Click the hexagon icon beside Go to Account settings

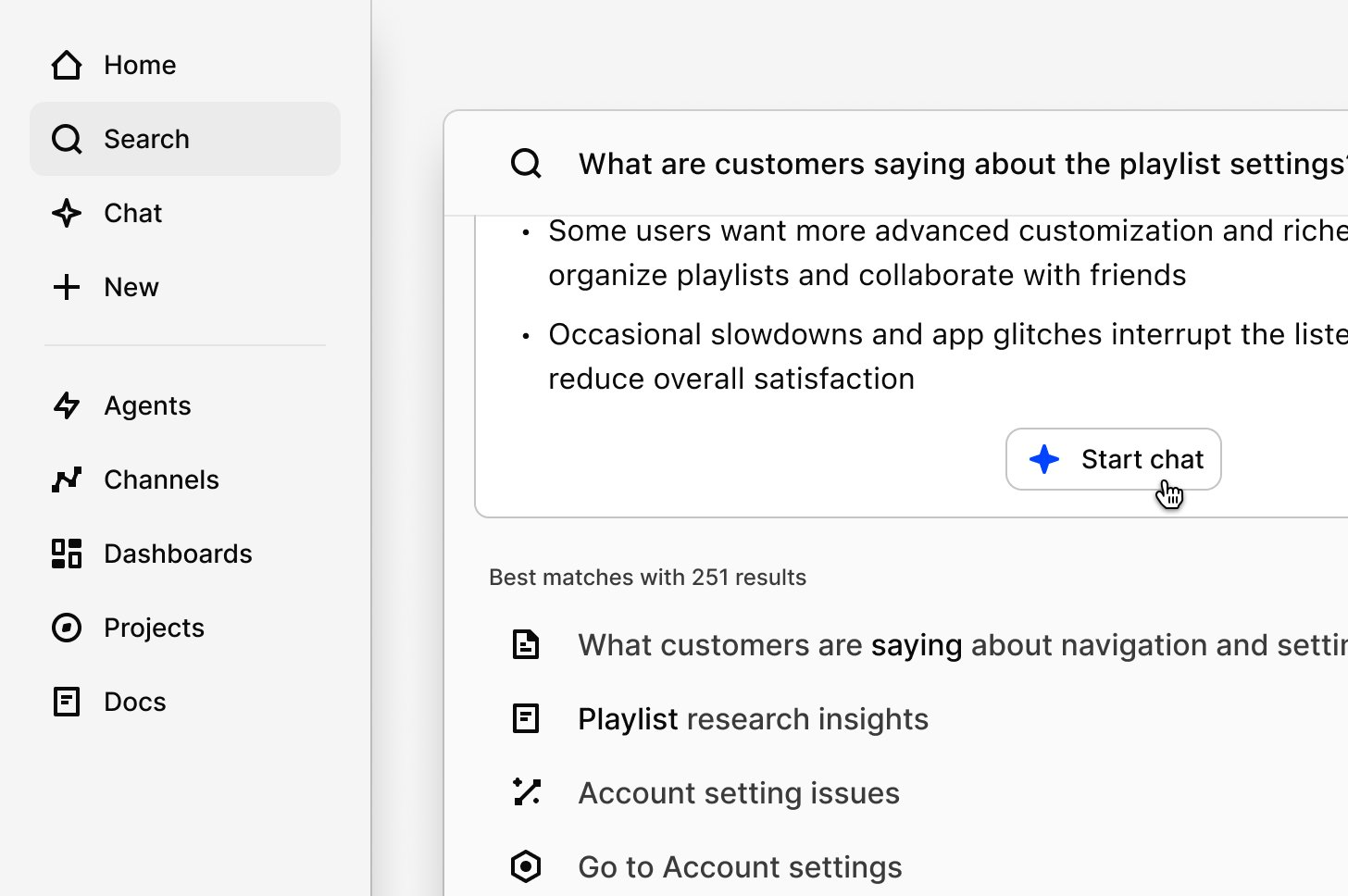[x=526, y=866]
